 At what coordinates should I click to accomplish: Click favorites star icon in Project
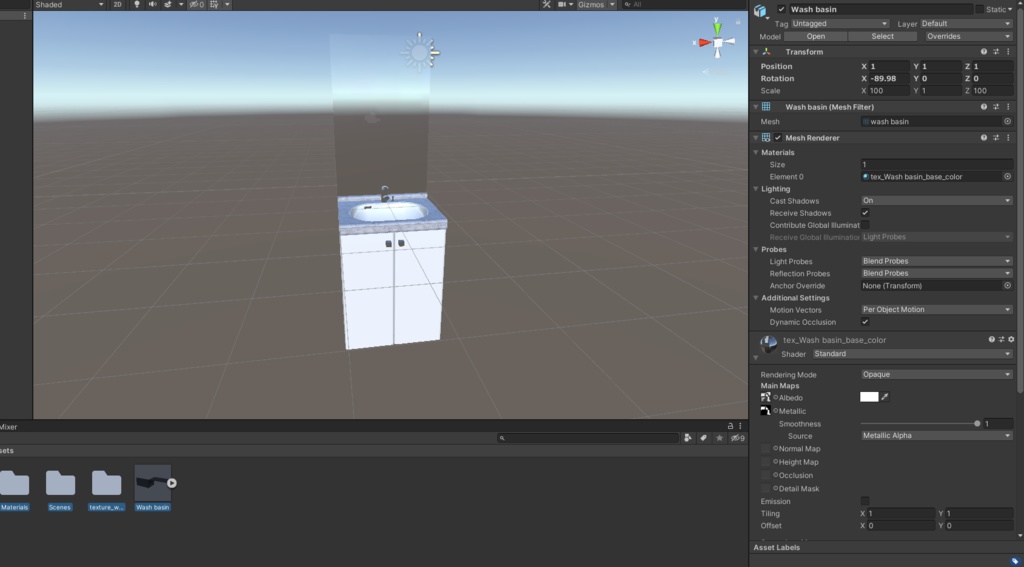[720, 438]
